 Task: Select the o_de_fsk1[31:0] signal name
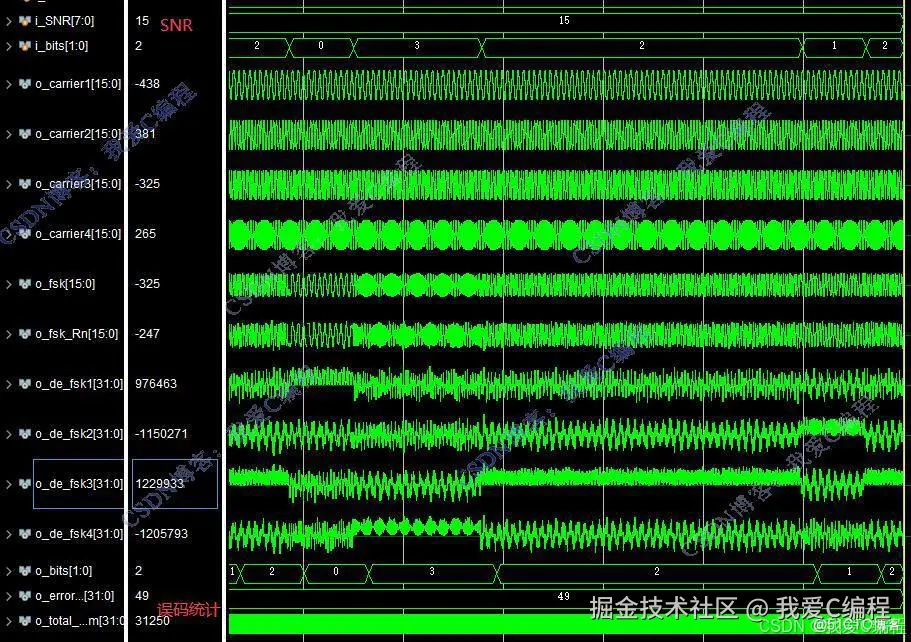pos(79,384)
